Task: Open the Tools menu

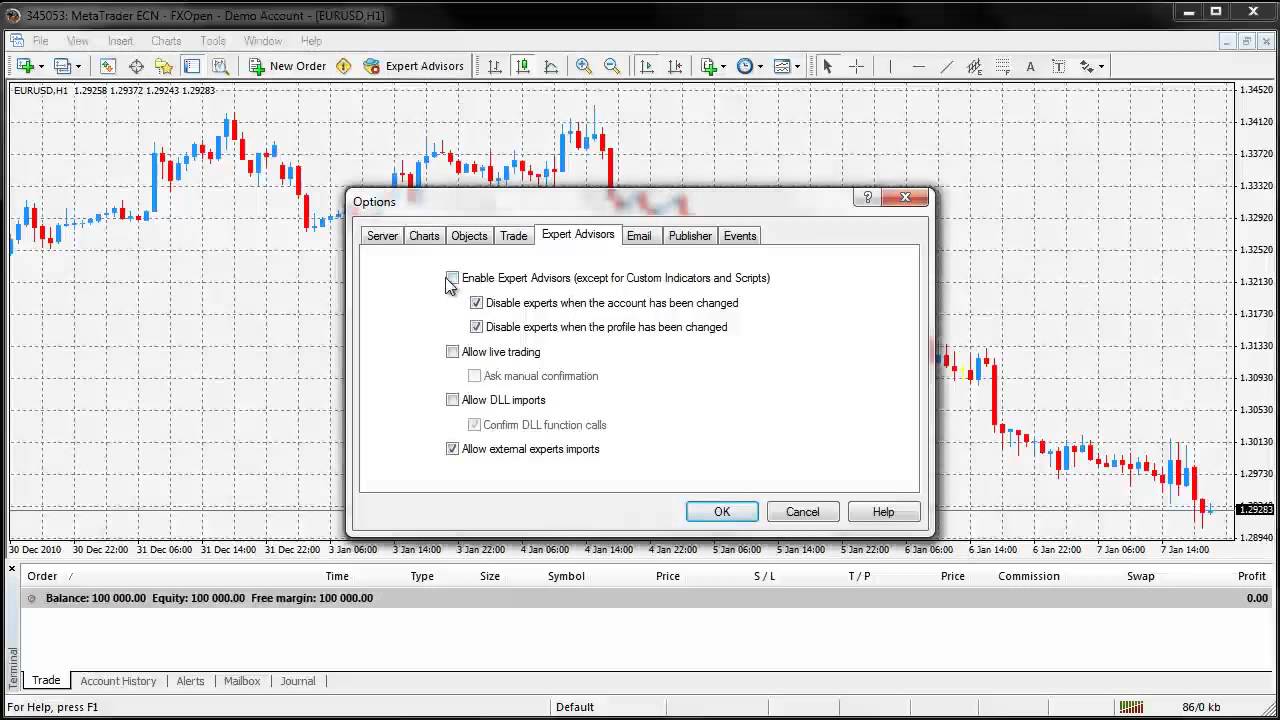Action: pyautogui.click(x=212, y=41)
